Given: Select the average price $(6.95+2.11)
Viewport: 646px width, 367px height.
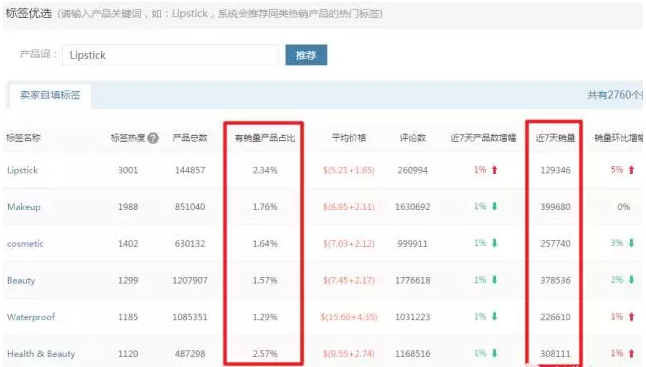Looking at the screenshot, I should pos(349,207).
